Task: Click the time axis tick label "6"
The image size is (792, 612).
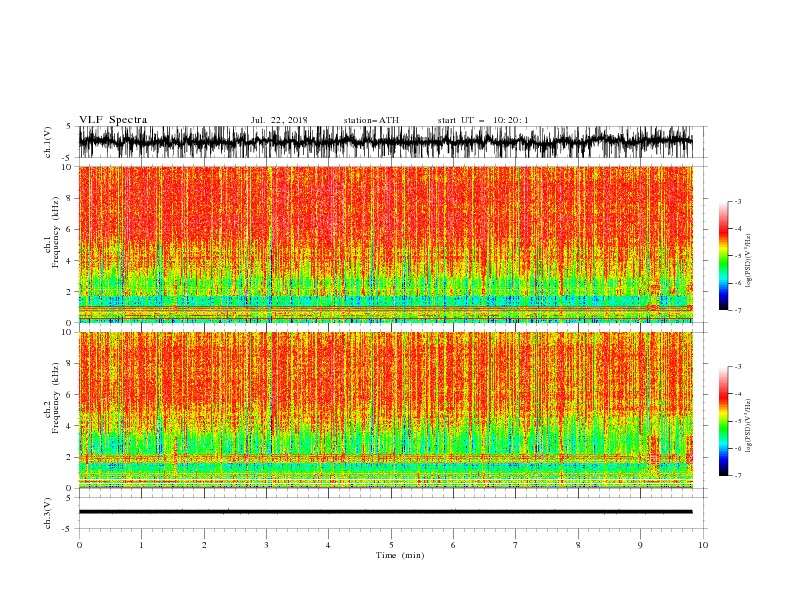Action: 453,545
